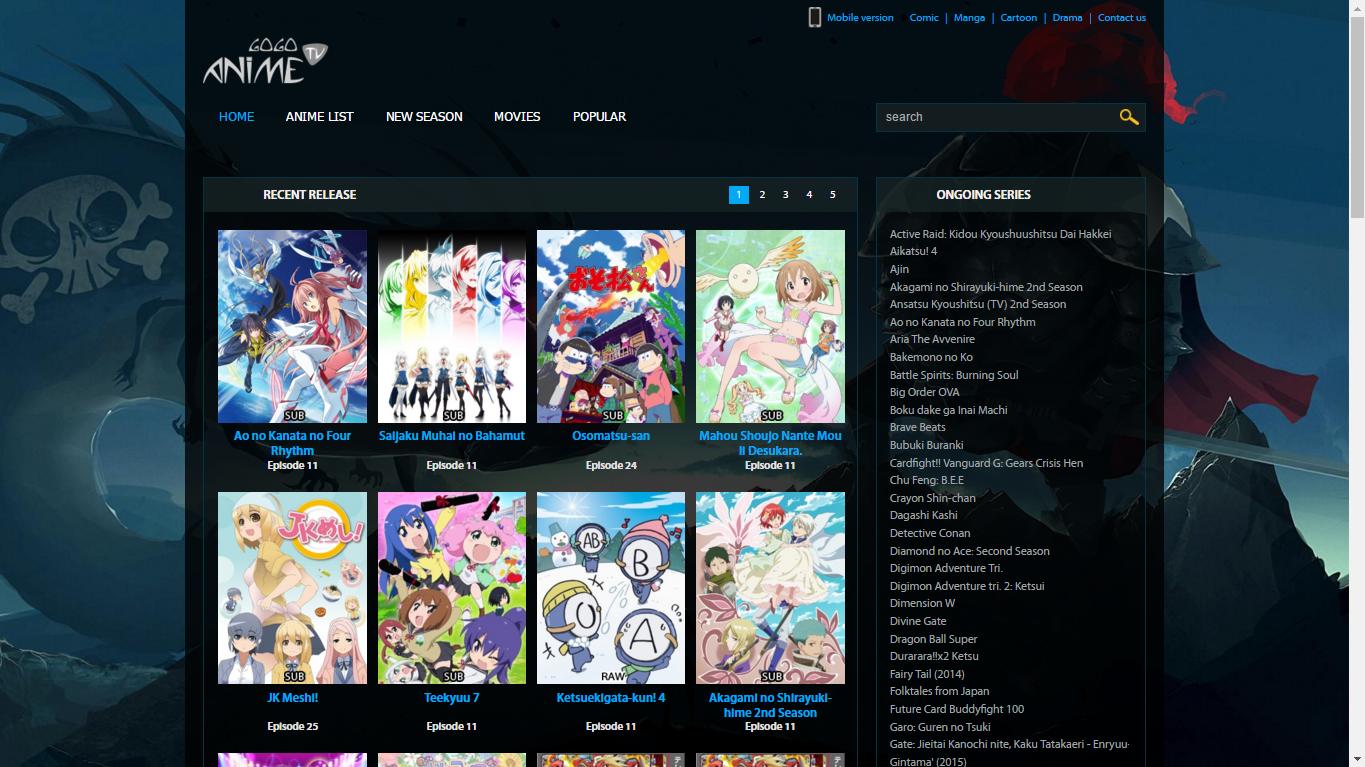The height and width of the screenshot is (767, 1365).
Task: Select Dragon Ball Super in ongoing series
Action: pos(933,639)
